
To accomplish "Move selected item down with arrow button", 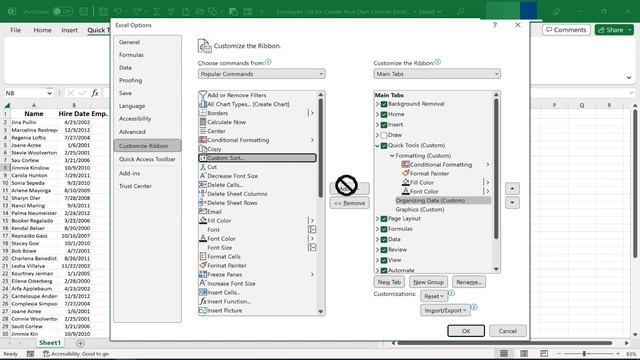I will point(512,202).
